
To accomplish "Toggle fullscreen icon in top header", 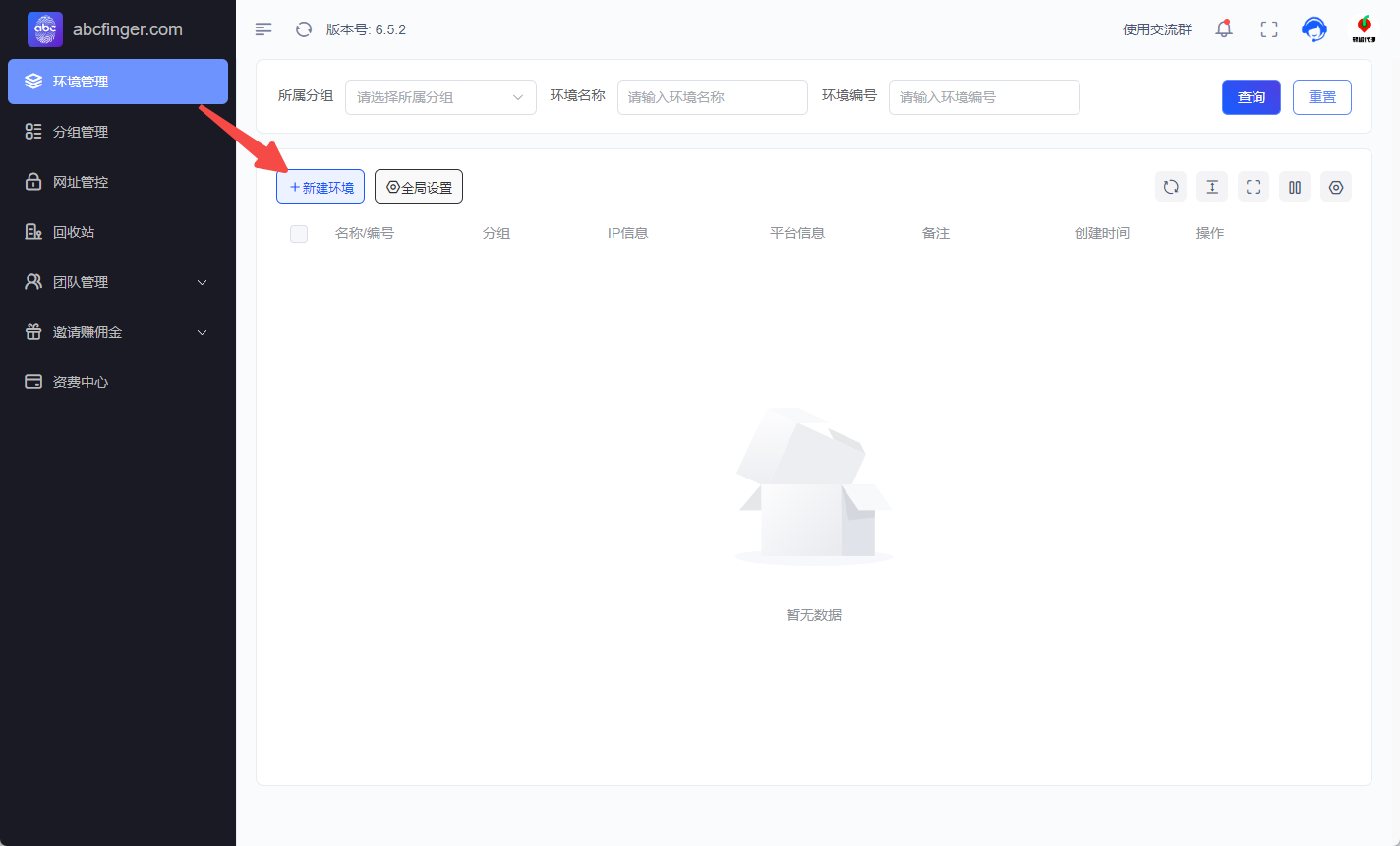I will click(x=1269, y=29).
